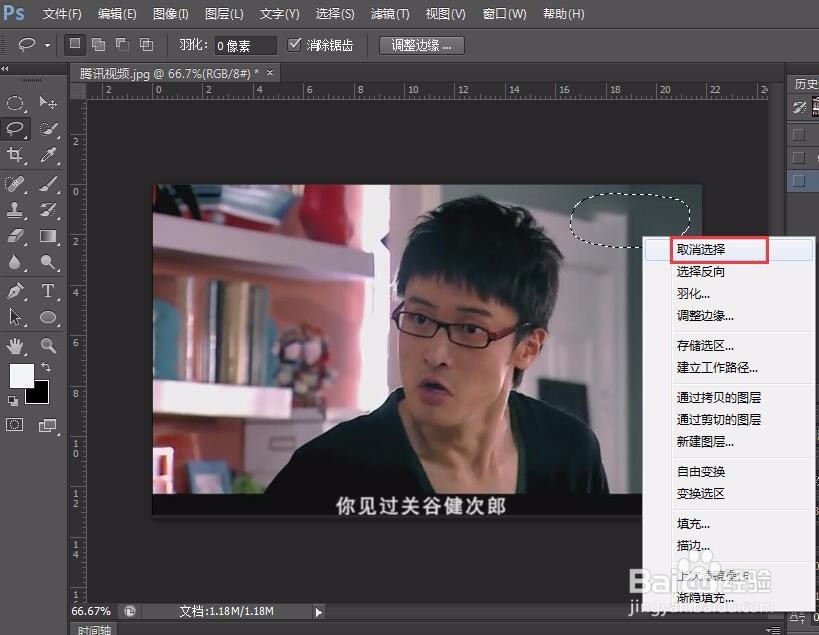
Task: Select the Ellipse shape tool
Action: tap(48, 317)
